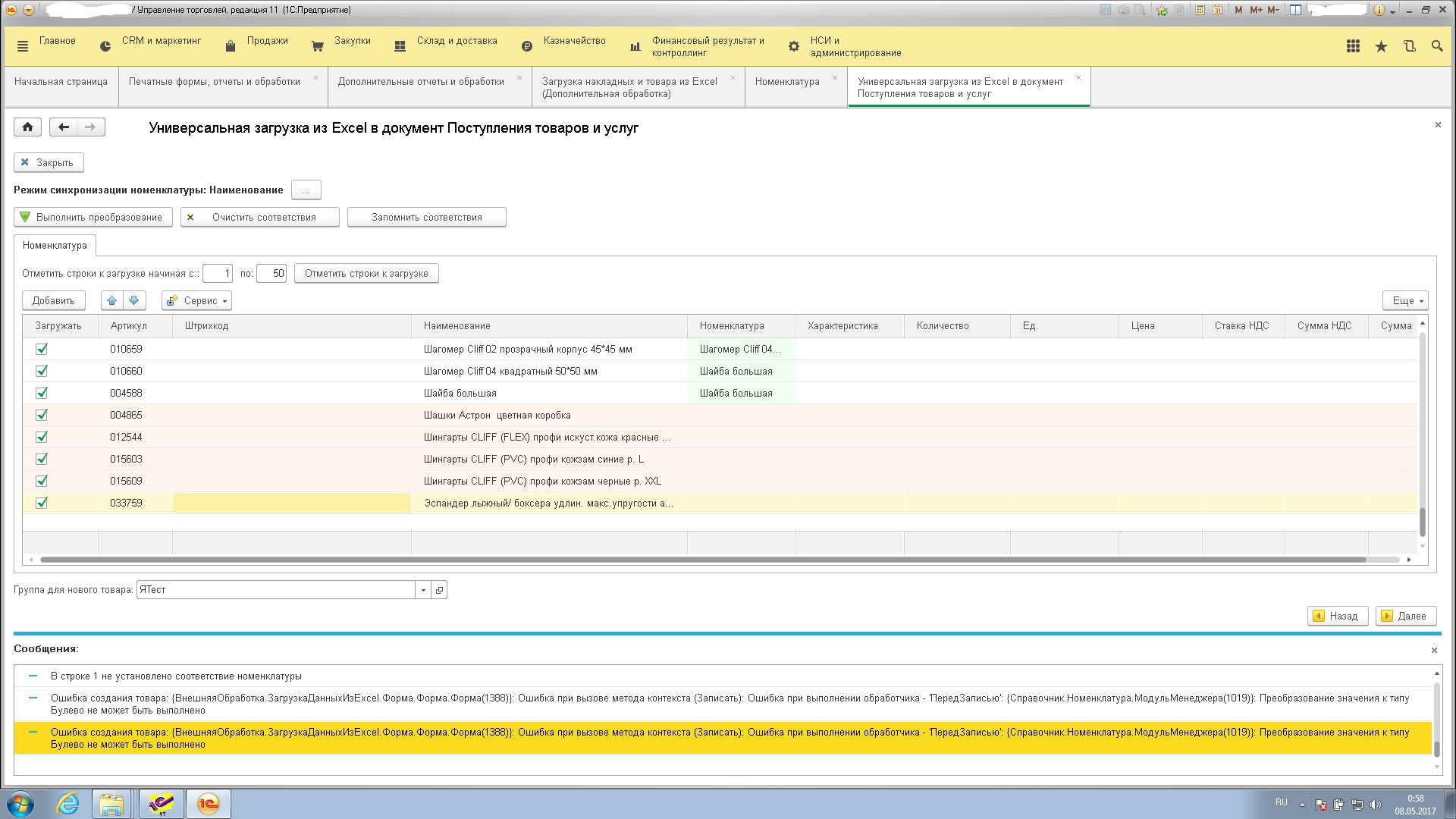Open Windows Explorer from the taskbar
The image size is (1456, 819).
click(111, 804)
